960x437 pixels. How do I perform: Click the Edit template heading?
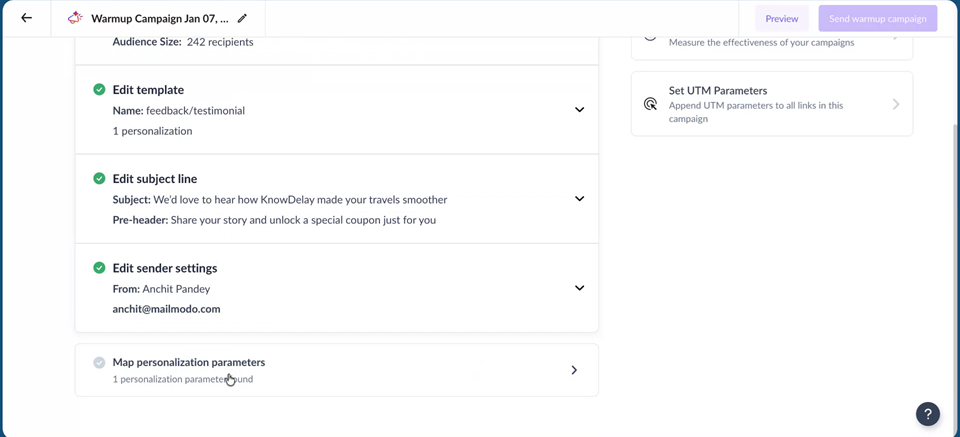pos(148,90)
